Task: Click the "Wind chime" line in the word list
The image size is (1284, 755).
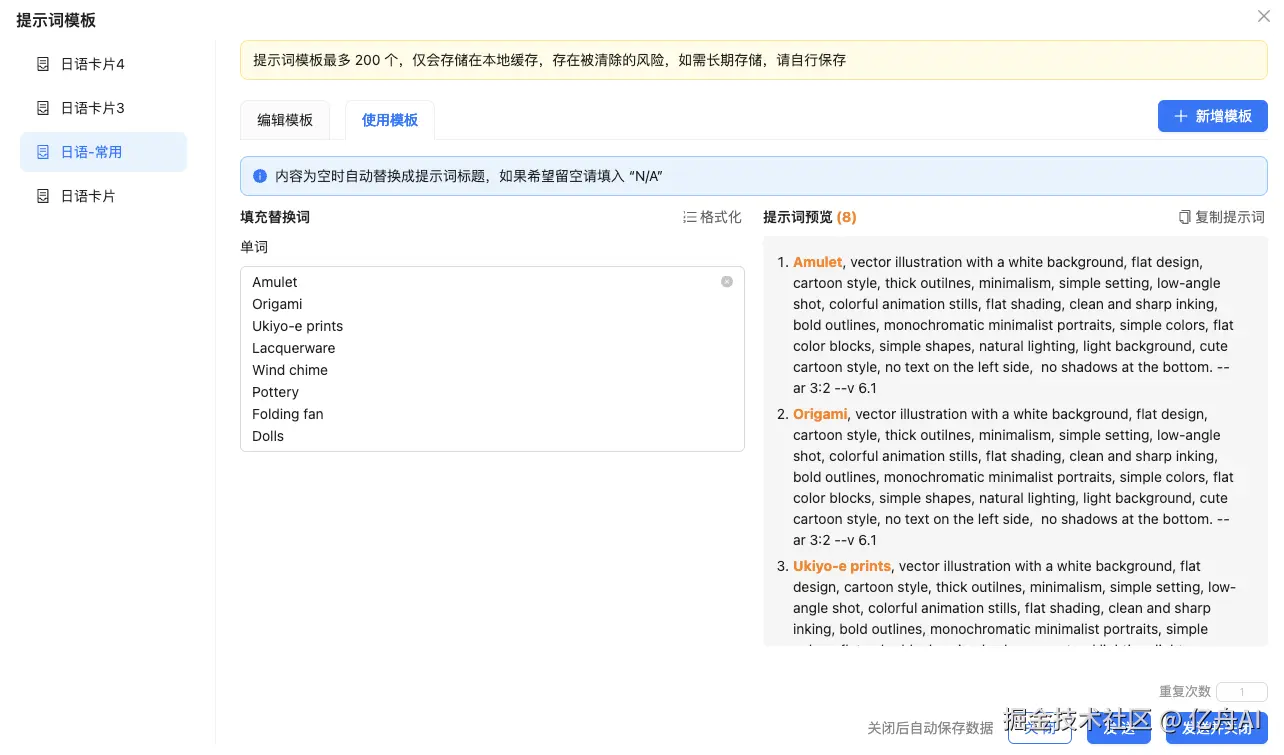Action: [290, 370]
